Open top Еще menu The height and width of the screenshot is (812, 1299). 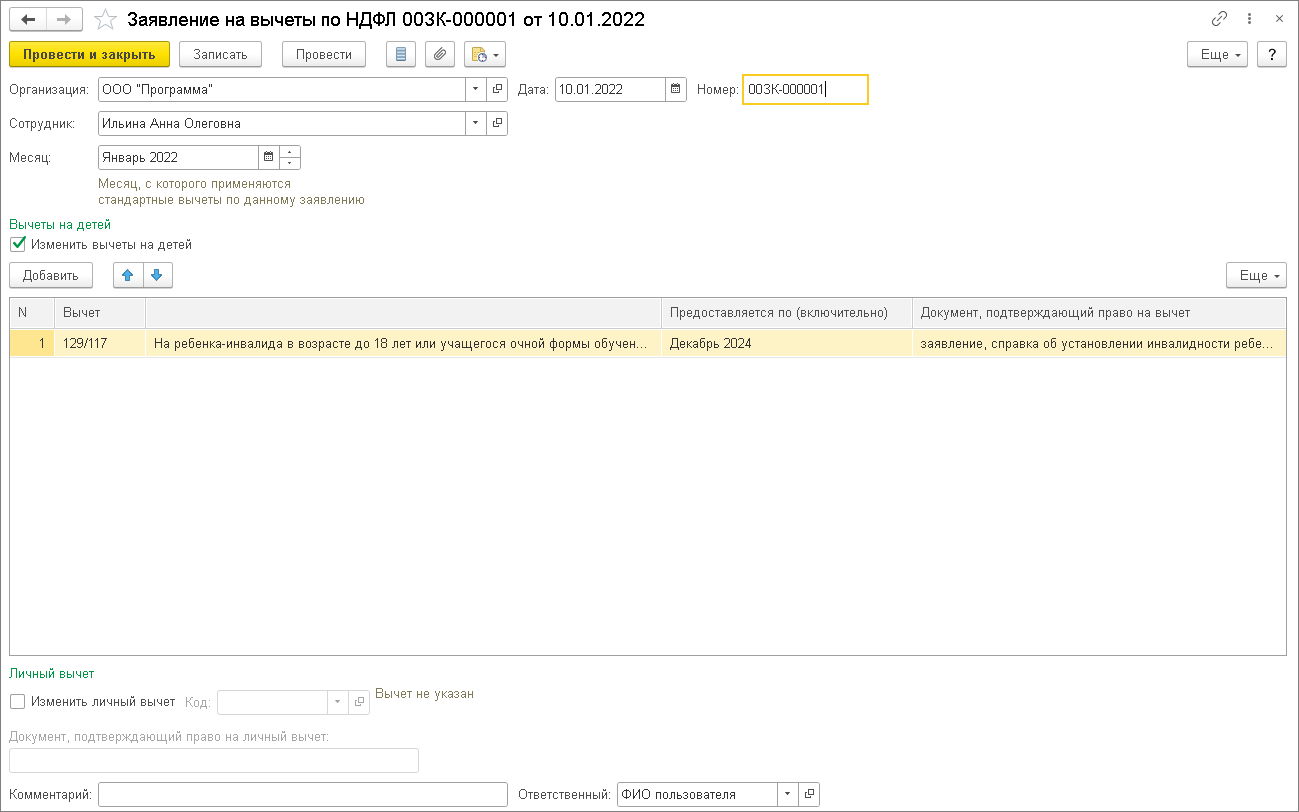[1217, 54]
